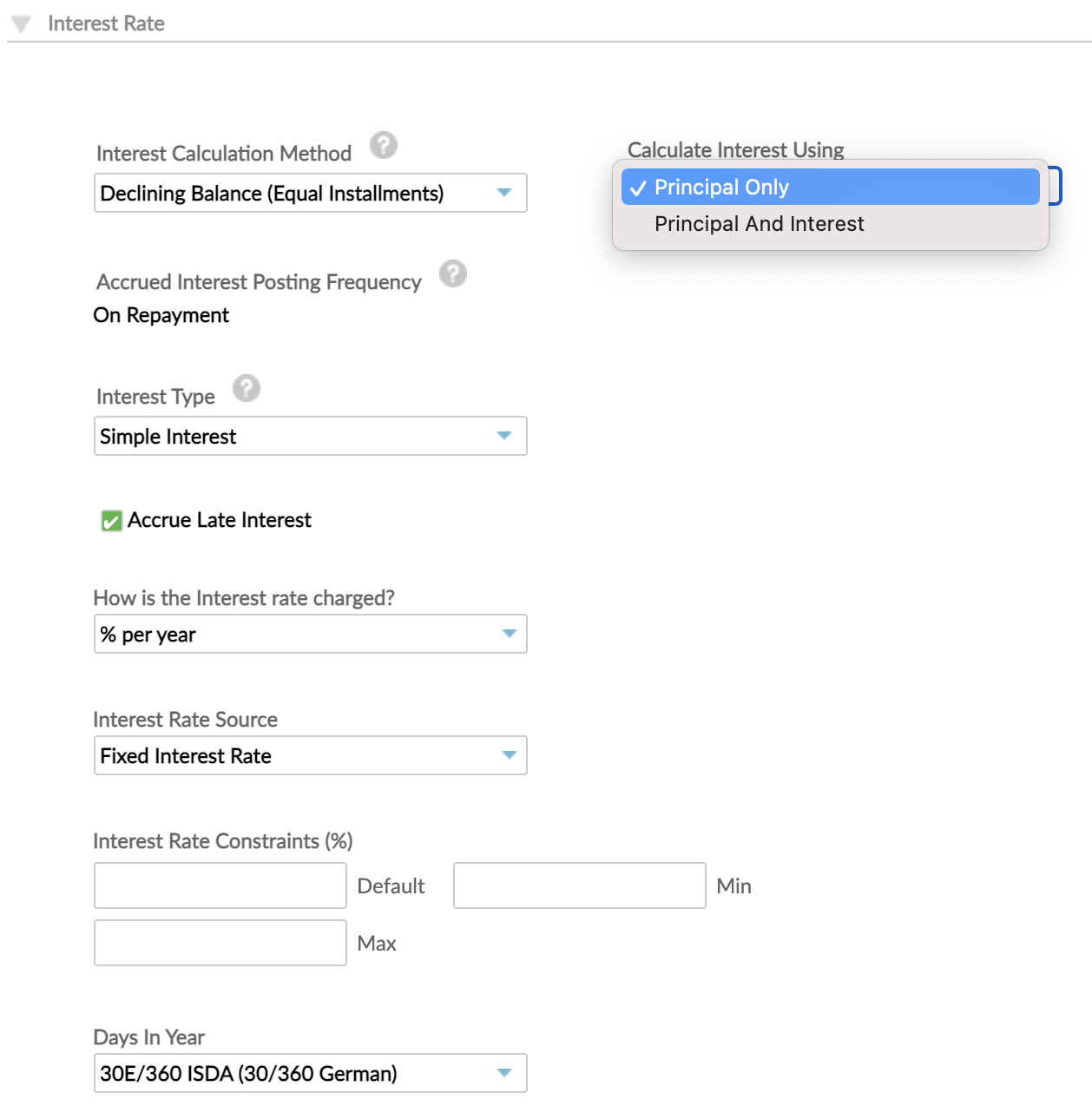Image resolution: width=1092 pixels, height=1106 pixels.
Task: Click the Accrue Late Interest label
Action: coord(220,520)
